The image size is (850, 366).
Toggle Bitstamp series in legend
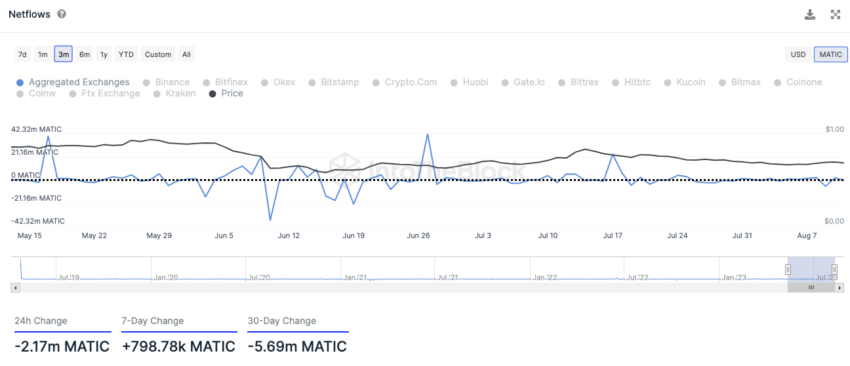[334, 82]
